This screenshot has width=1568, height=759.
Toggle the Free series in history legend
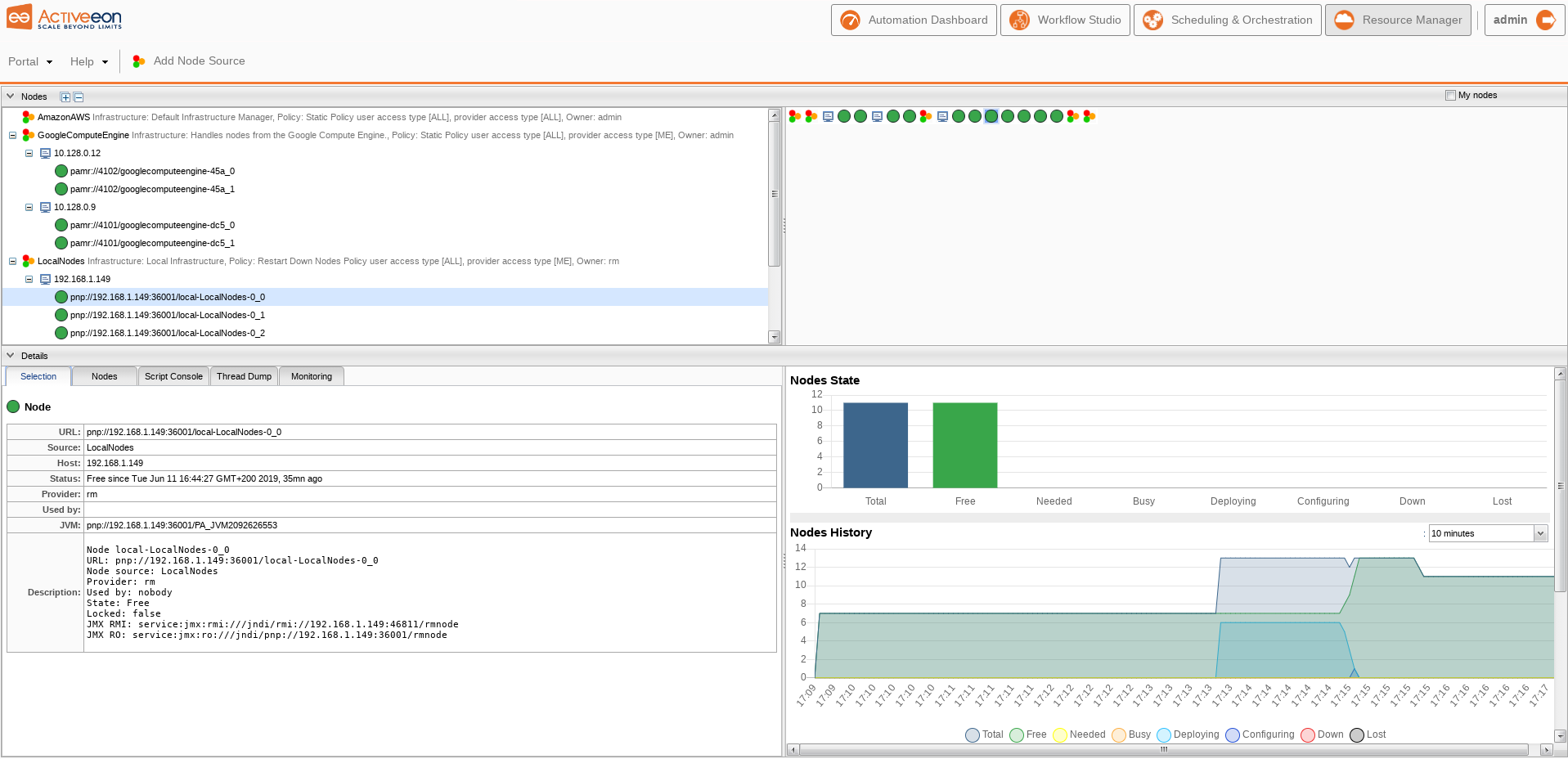pos(1028,734)
